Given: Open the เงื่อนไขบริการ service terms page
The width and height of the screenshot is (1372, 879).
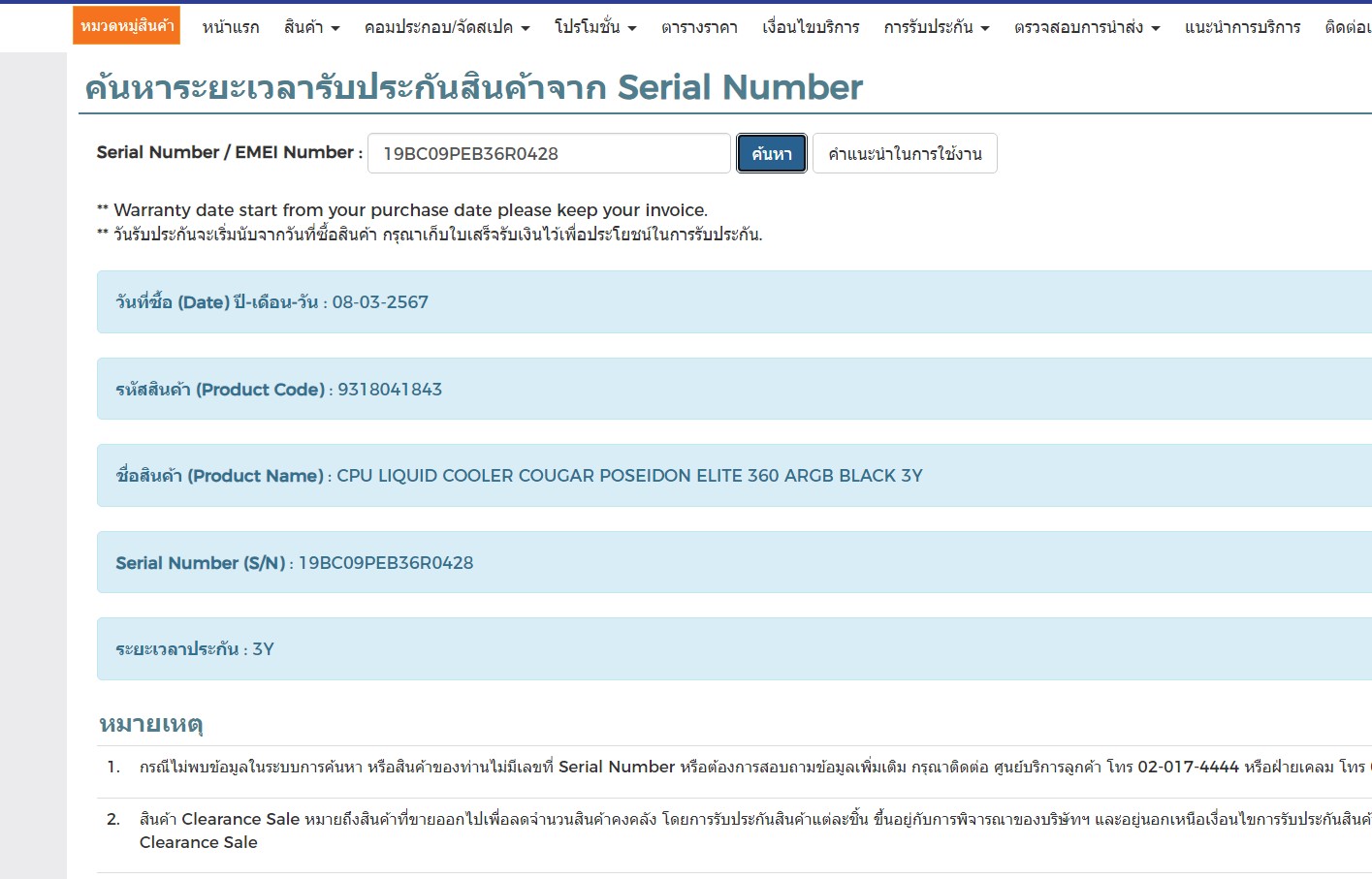Looking at the screenshot, I should click(x=811, y=27).
